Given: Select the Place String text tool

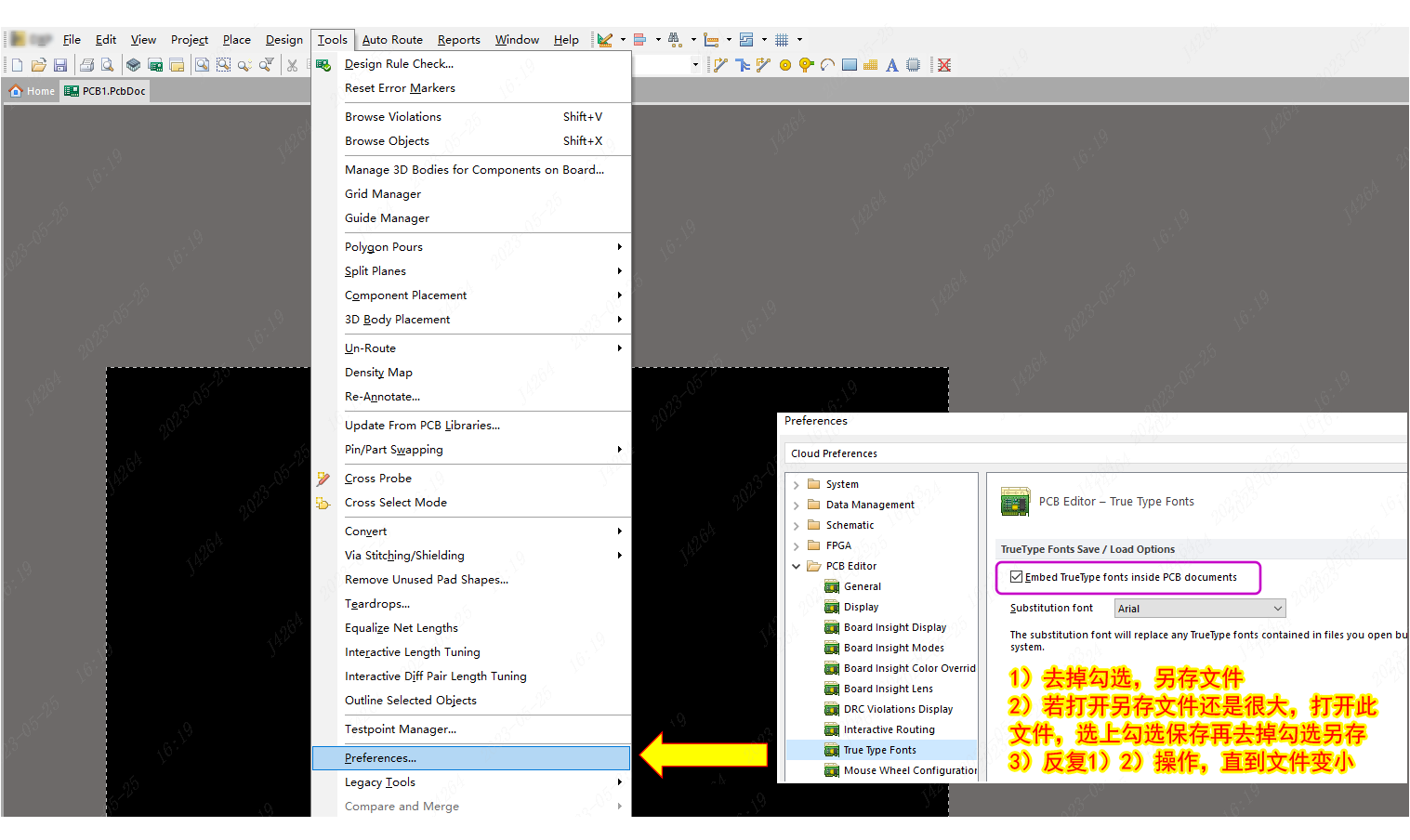Looking at the screenshot, I should tap(892, 65).
